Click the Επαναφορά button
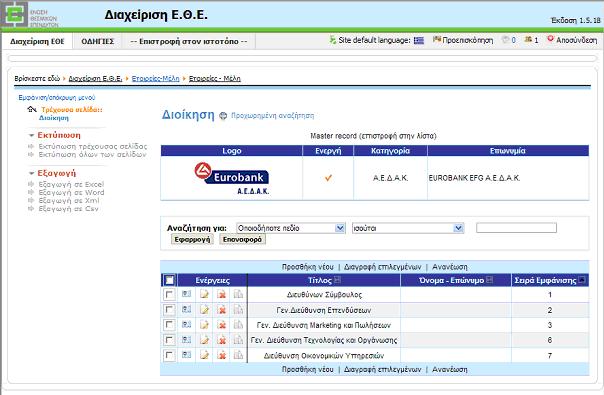Image resolution: width=604 pixels, height=395 pixels. (x=242, y=239)
